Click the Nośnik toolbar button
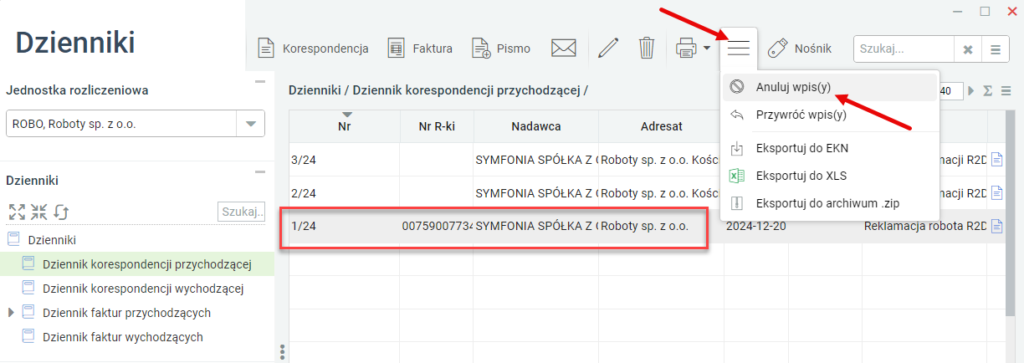Viewport: 1024px width, 363px height. point(800,48)
